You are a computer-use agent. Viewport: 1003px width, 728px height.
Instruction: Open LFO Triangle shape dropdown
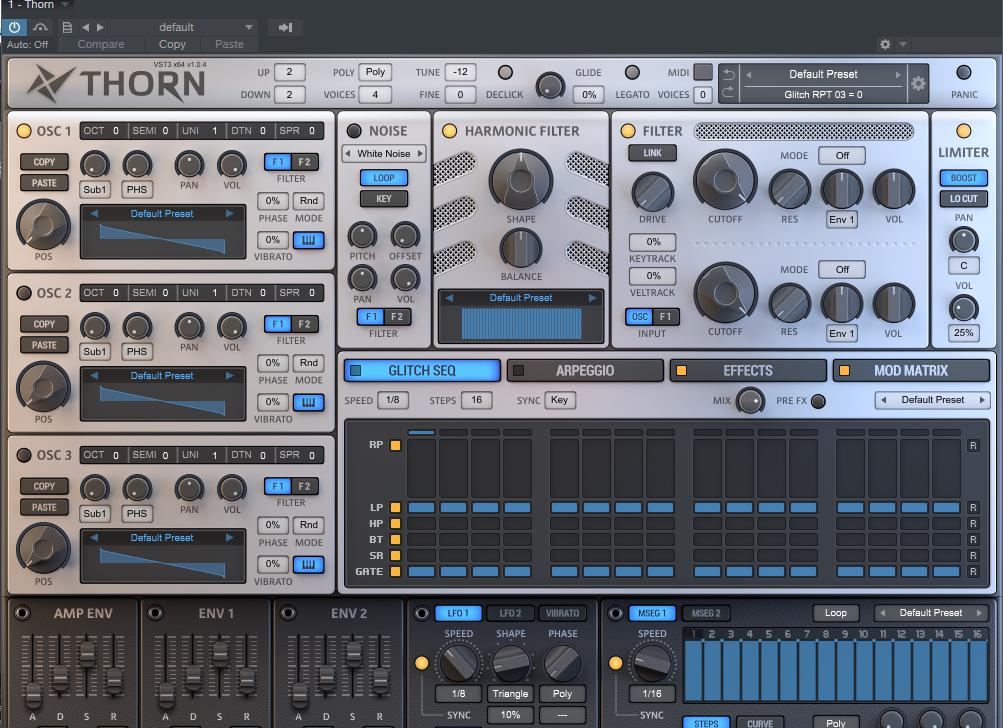coord(510,693)
